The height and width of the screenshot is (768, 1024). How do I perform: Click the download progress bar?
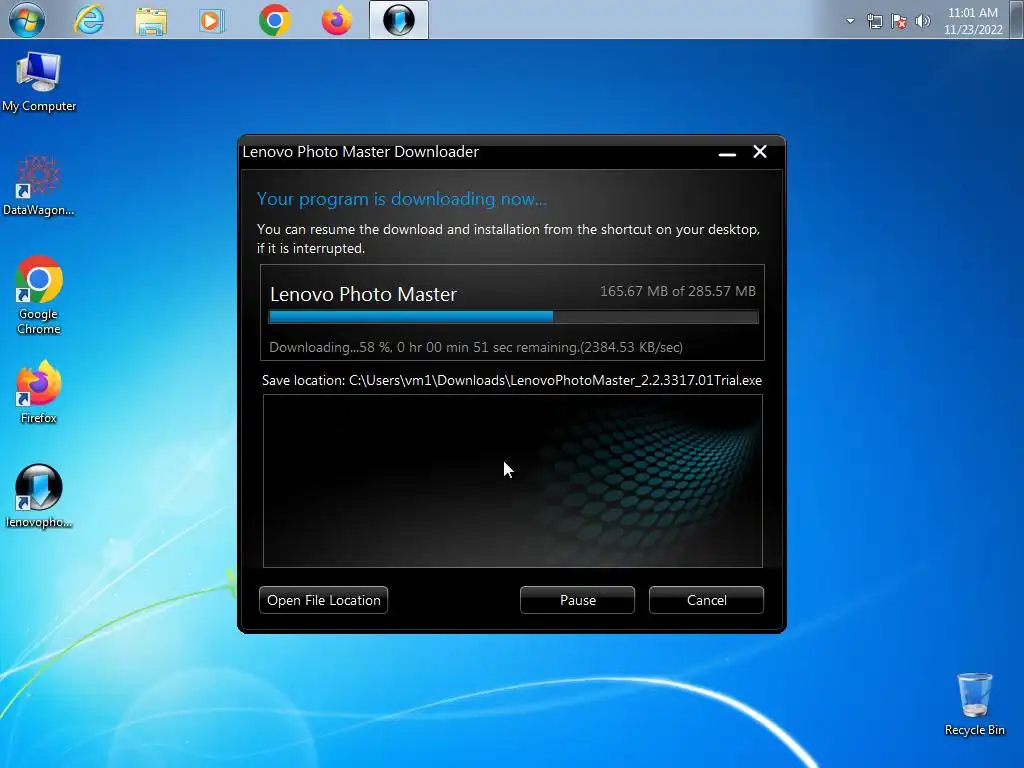point(513,317)
